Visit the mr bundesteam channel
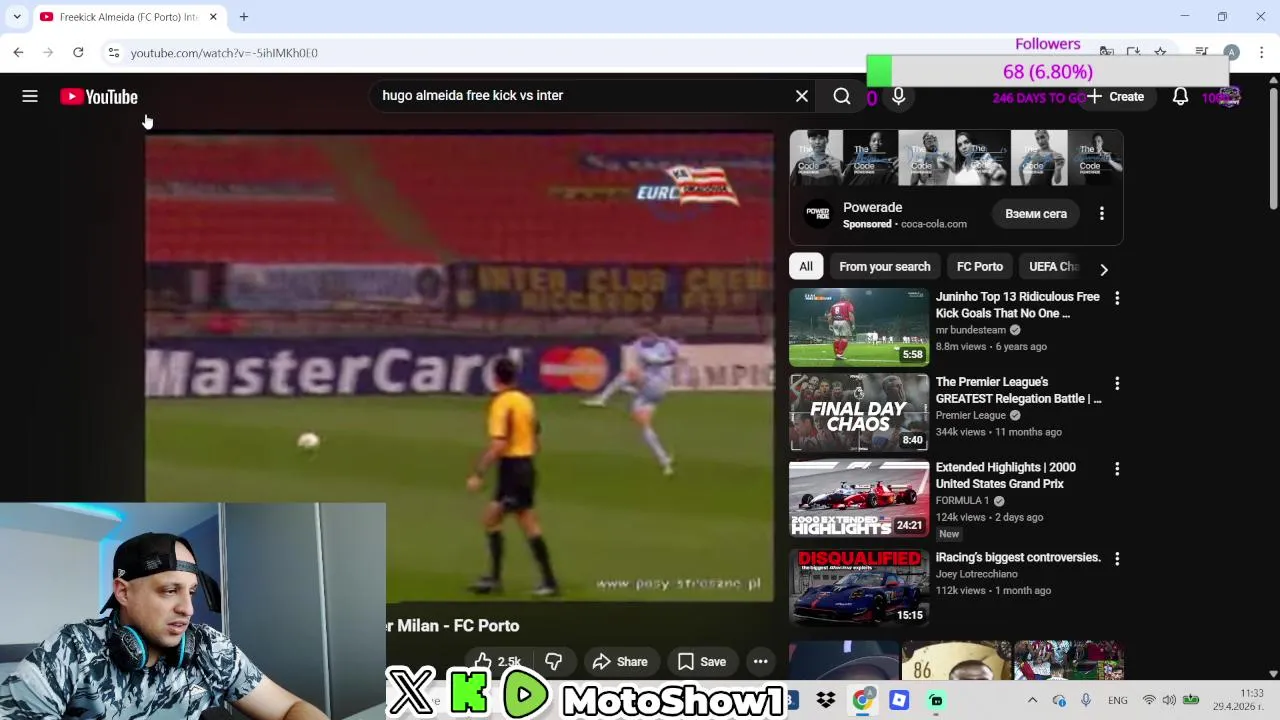The height and width of the screenshot is (720, 1280). pos(971,330)
